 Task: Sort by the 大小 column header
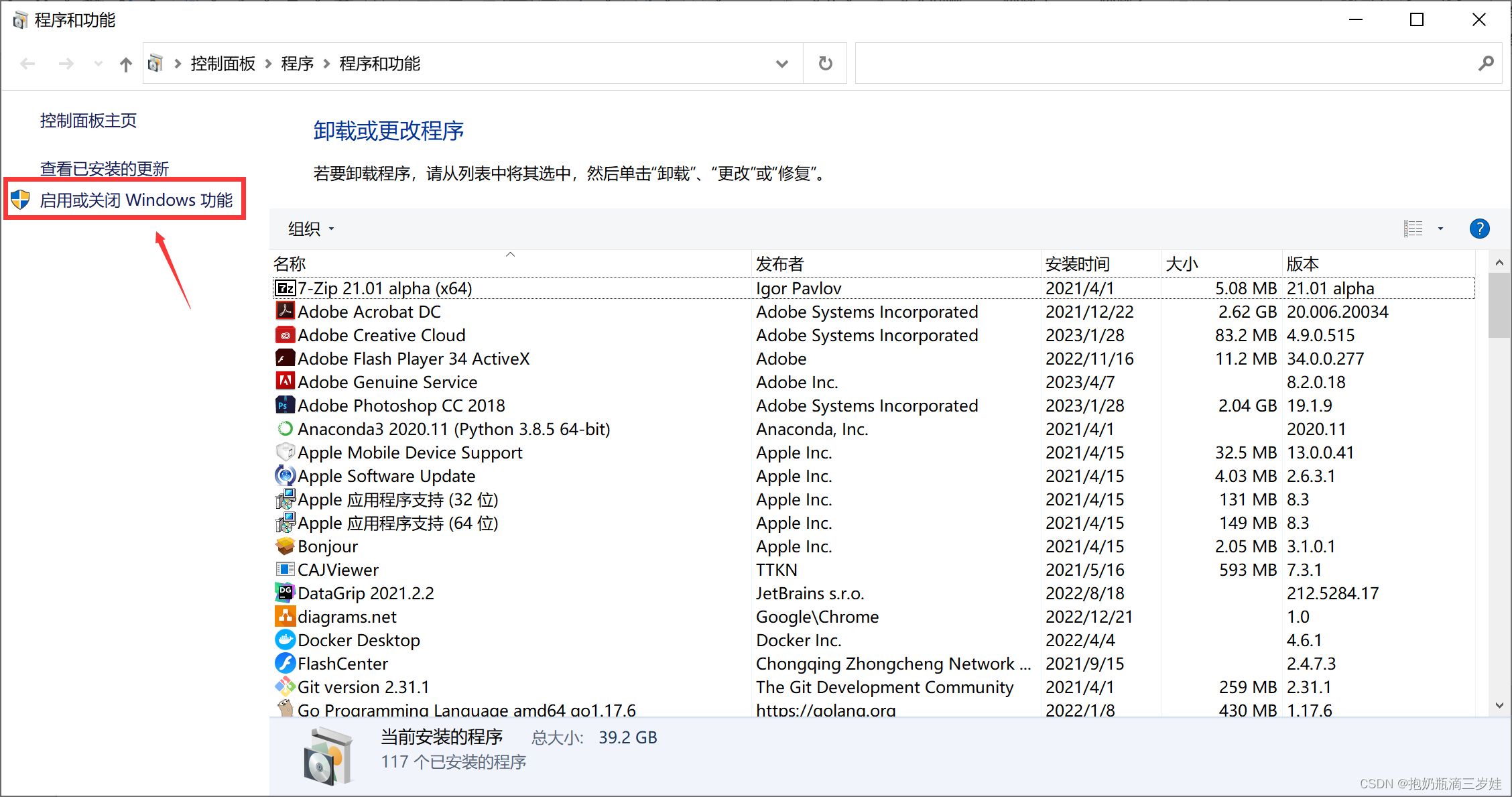pos(1222,263)
